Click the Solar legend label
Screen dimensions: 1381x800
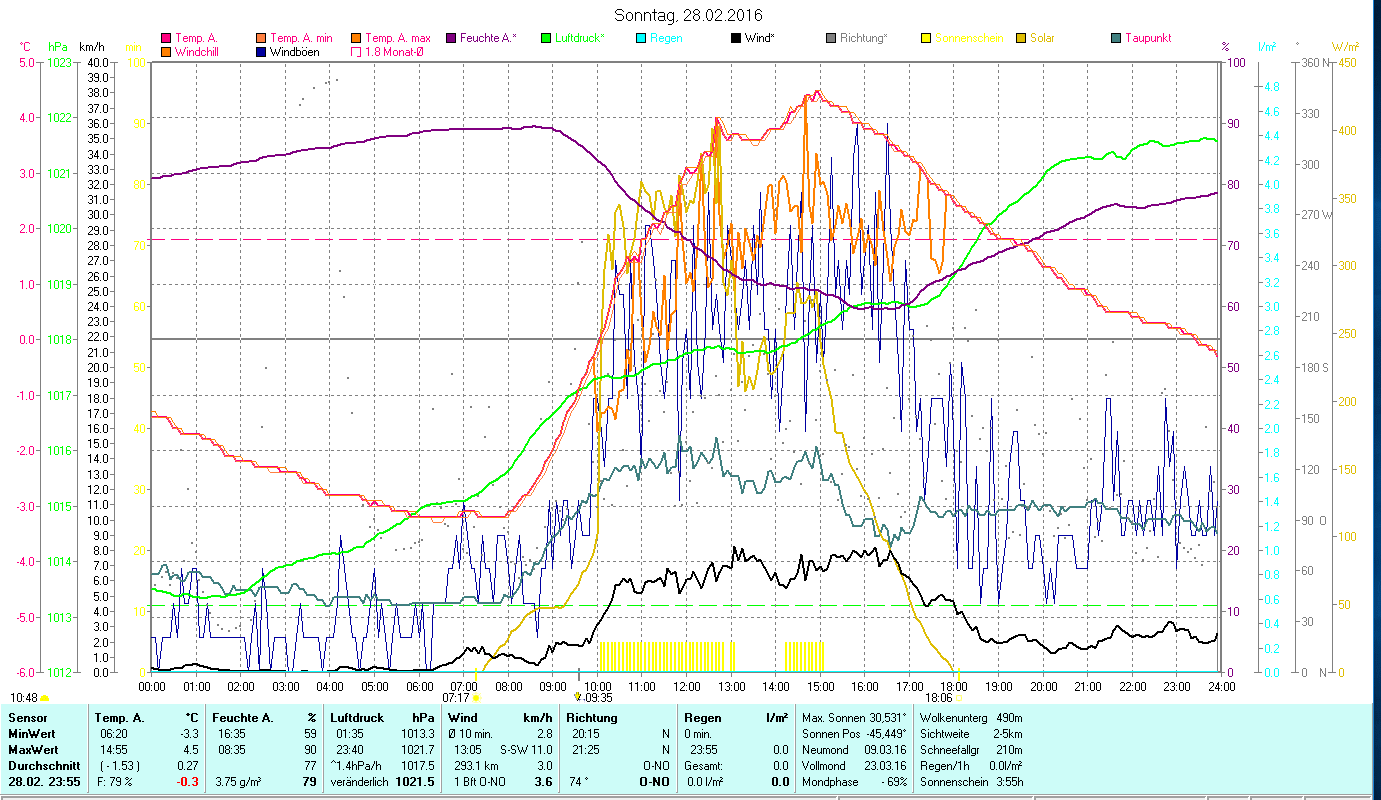1042,38
